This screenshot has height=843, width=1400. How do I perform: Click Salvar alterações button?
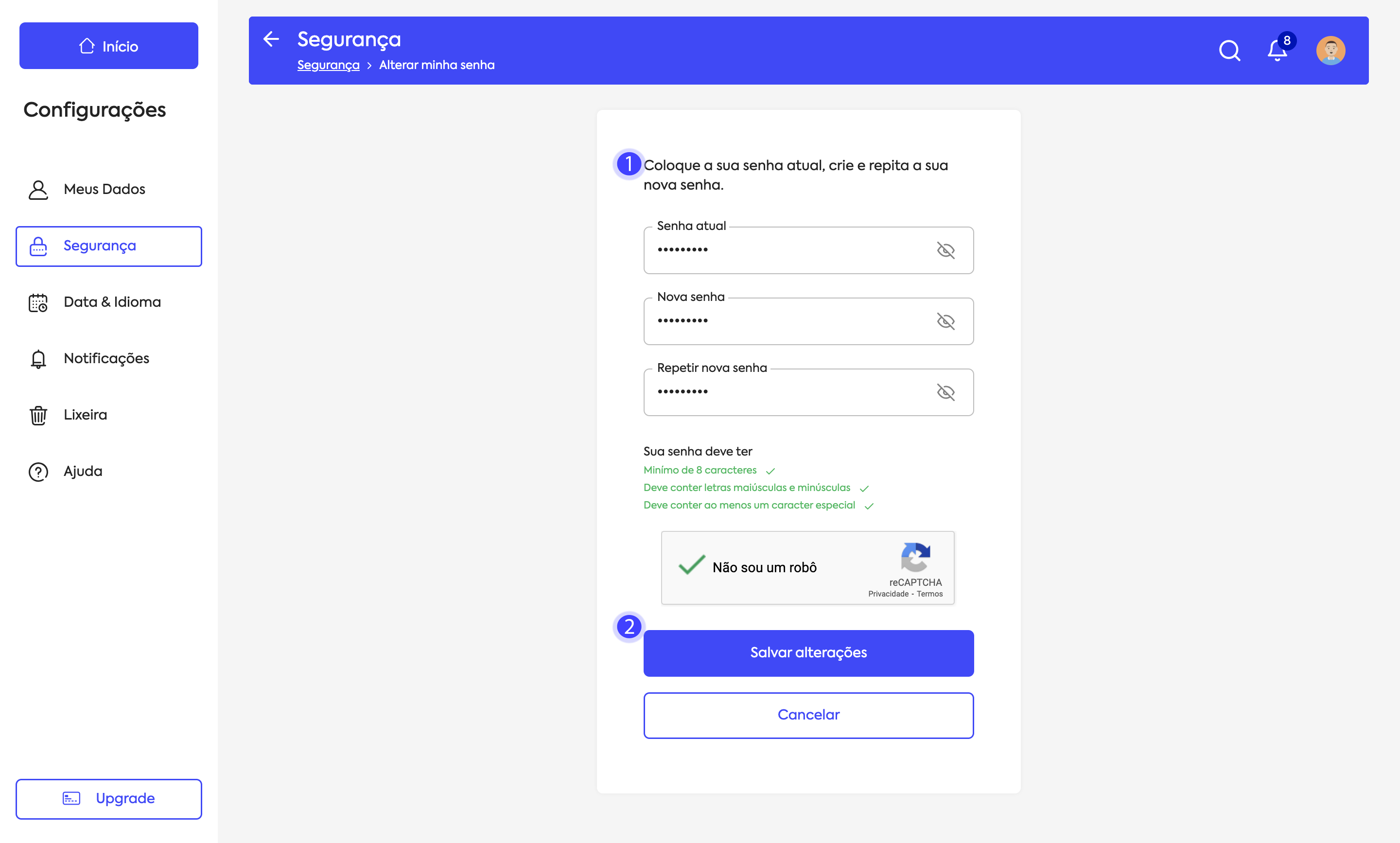(x=808, y=653)
